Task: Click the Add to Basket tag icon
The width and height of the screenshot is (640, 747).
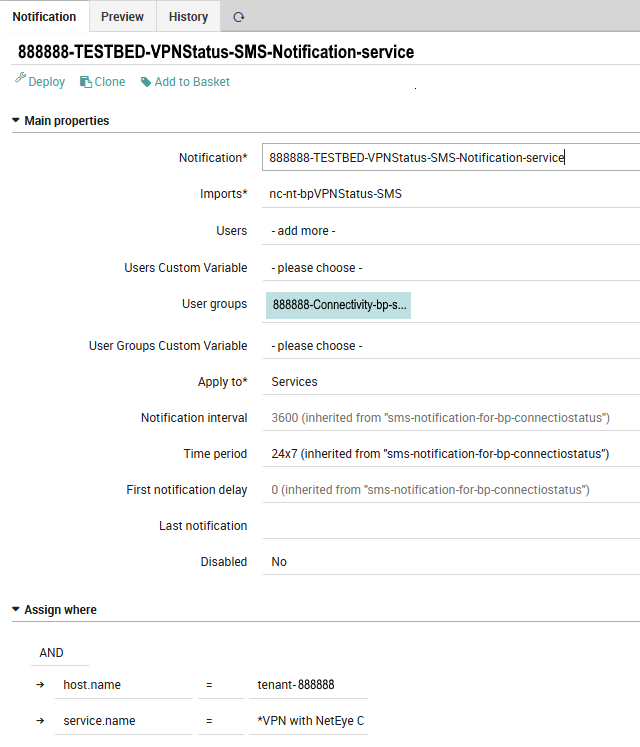Action: tap(146, 82)
